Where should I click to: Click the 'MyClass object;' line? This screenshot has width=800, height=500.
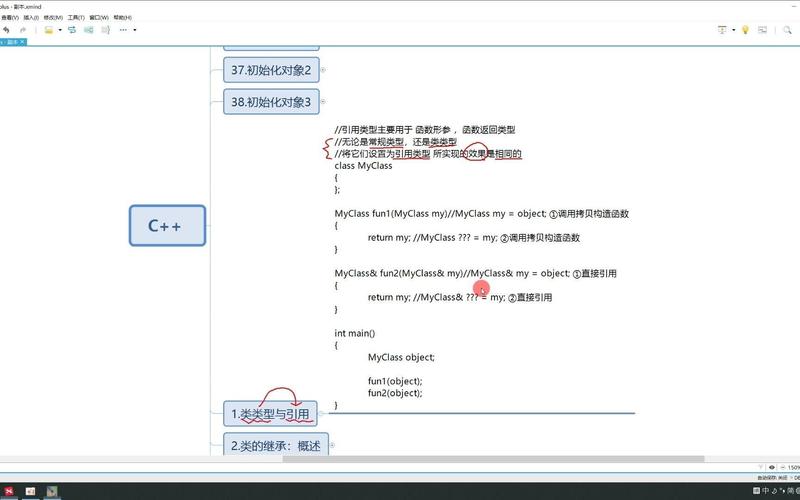401,357
